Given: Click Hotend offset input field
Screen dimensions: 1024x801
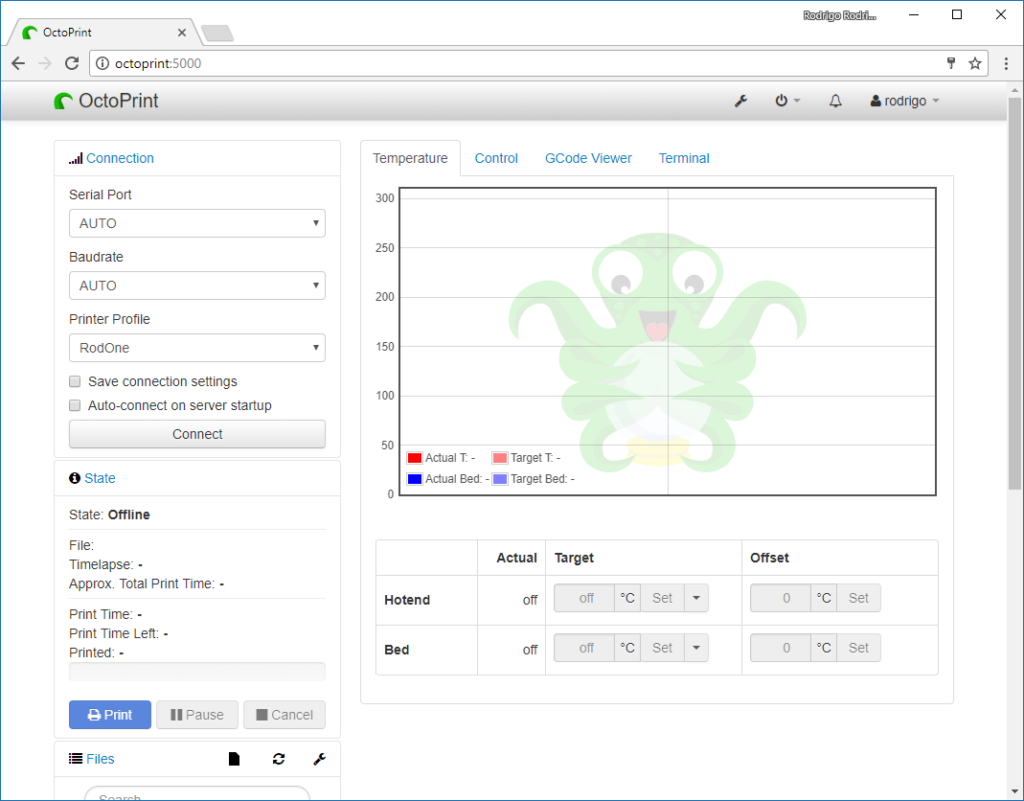Looking at the screenshot, I should coord(780,598).
